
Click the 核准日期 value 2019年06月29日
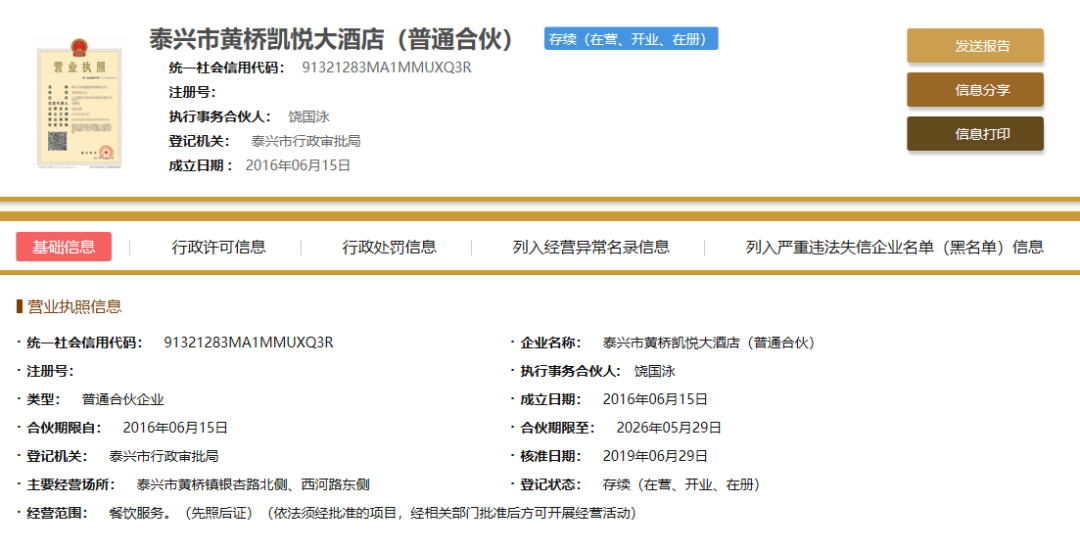click(x=655, y=456)
